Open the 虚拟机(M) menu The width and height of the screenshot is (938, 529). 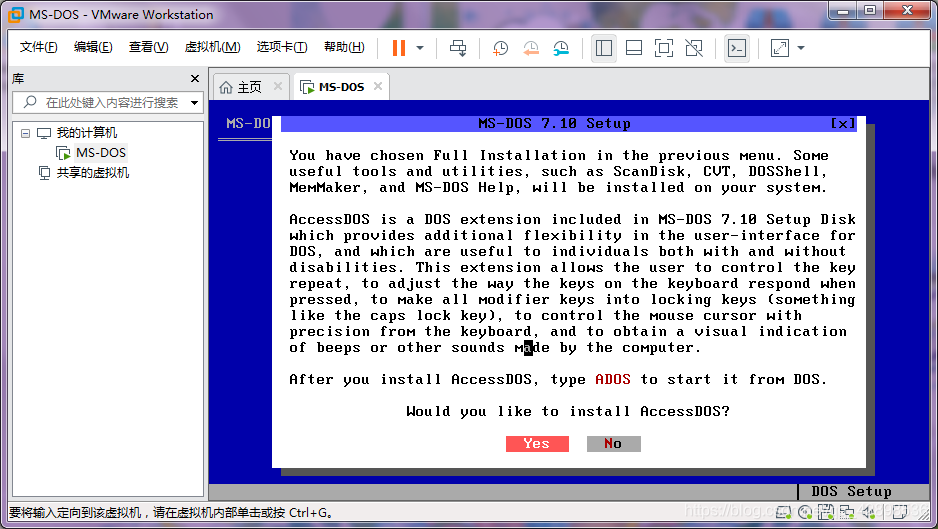212,47
